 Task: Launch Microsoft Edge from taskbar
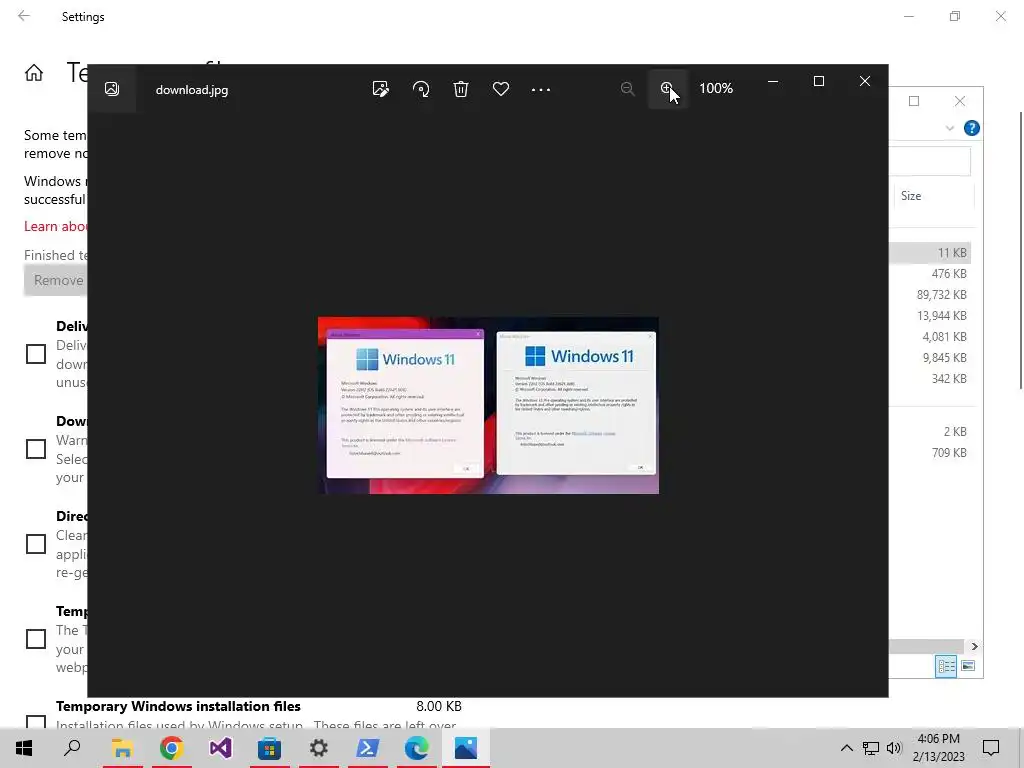click(x=417, y=748)
